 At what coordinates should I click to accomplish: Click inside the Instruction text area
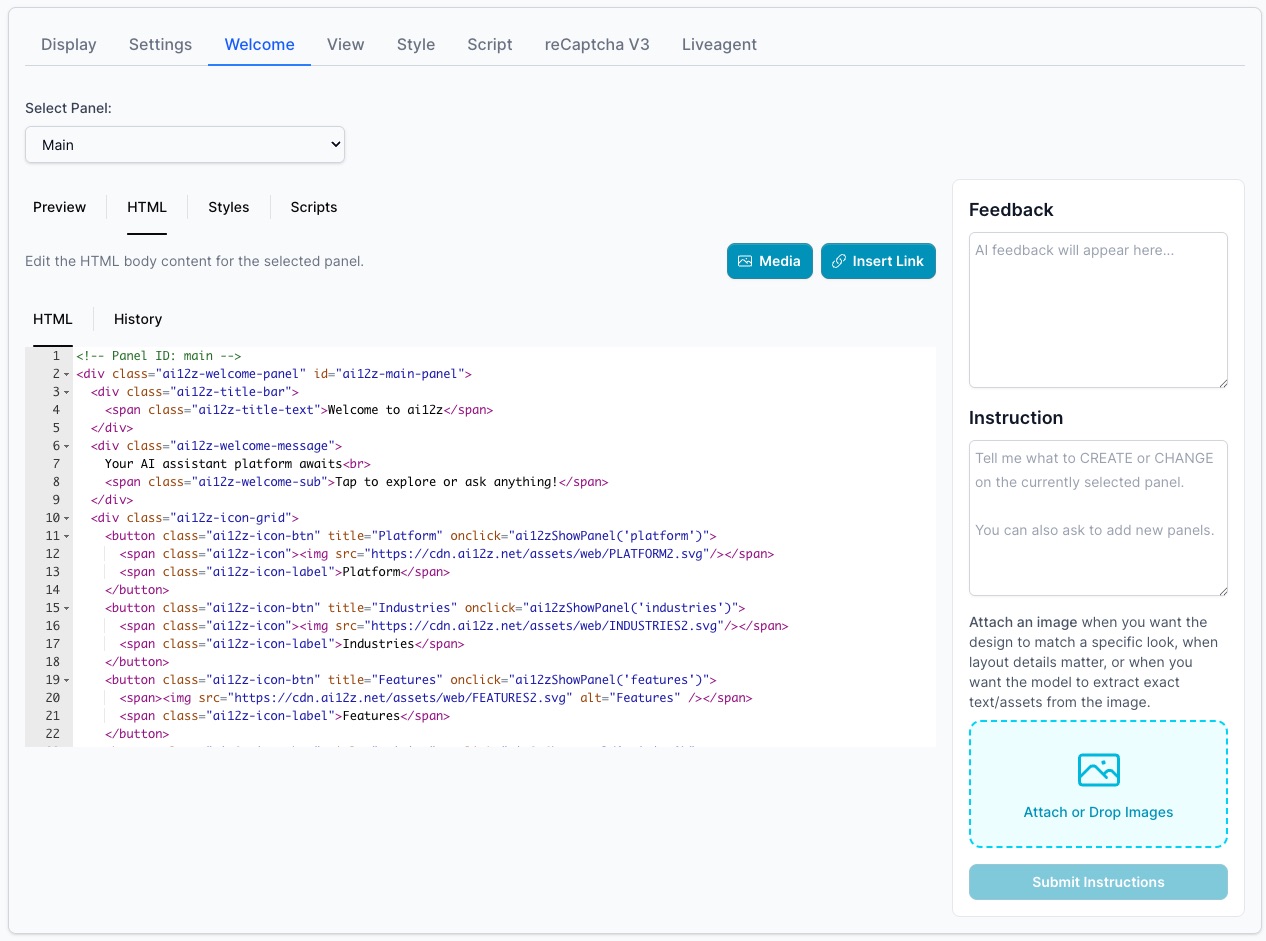tap(1098, 518)
